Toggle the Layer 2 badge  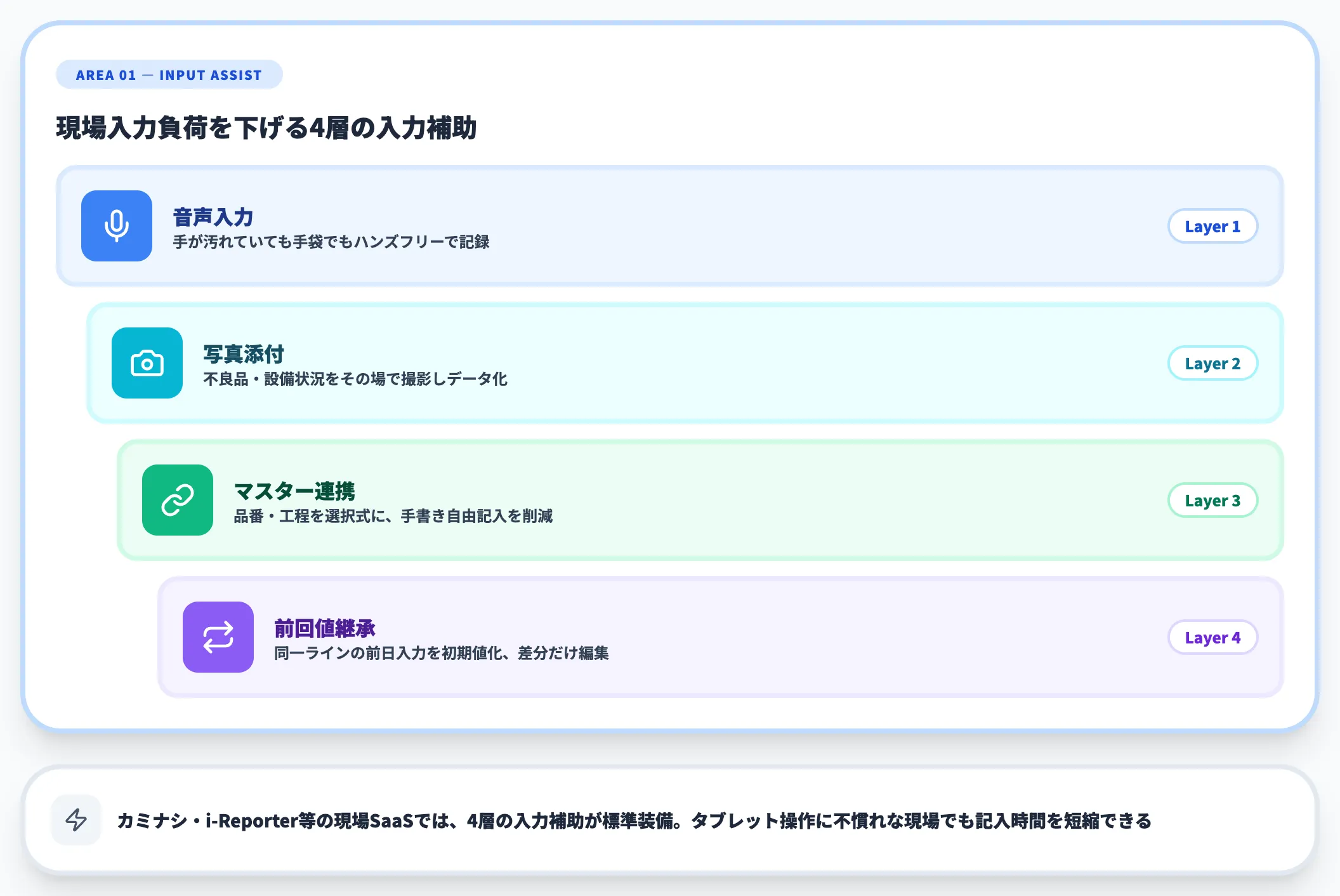1212,364
